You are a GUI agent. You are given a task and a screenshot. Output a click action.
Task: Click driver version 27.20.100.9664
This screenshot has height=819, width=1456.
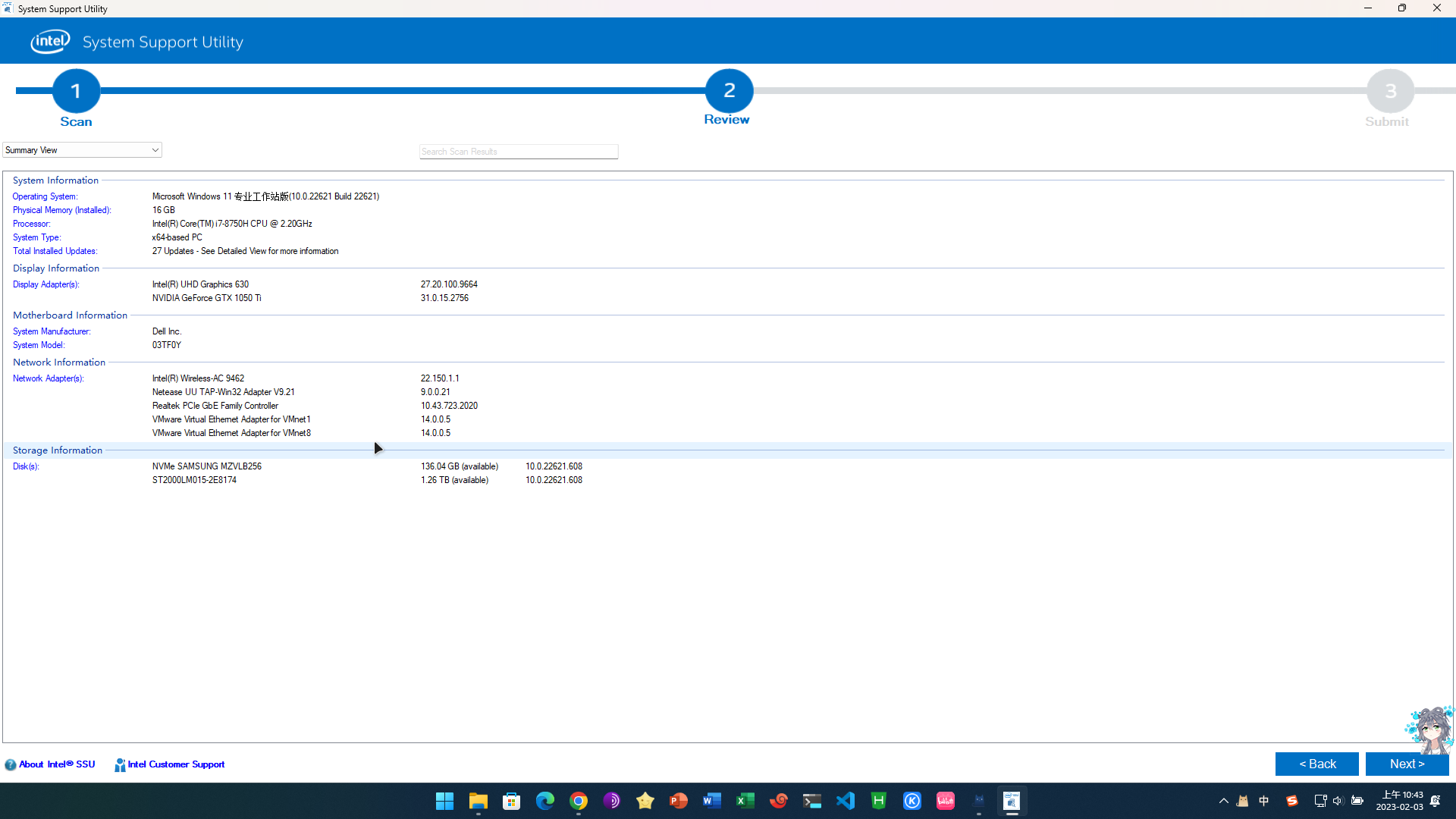449,284
